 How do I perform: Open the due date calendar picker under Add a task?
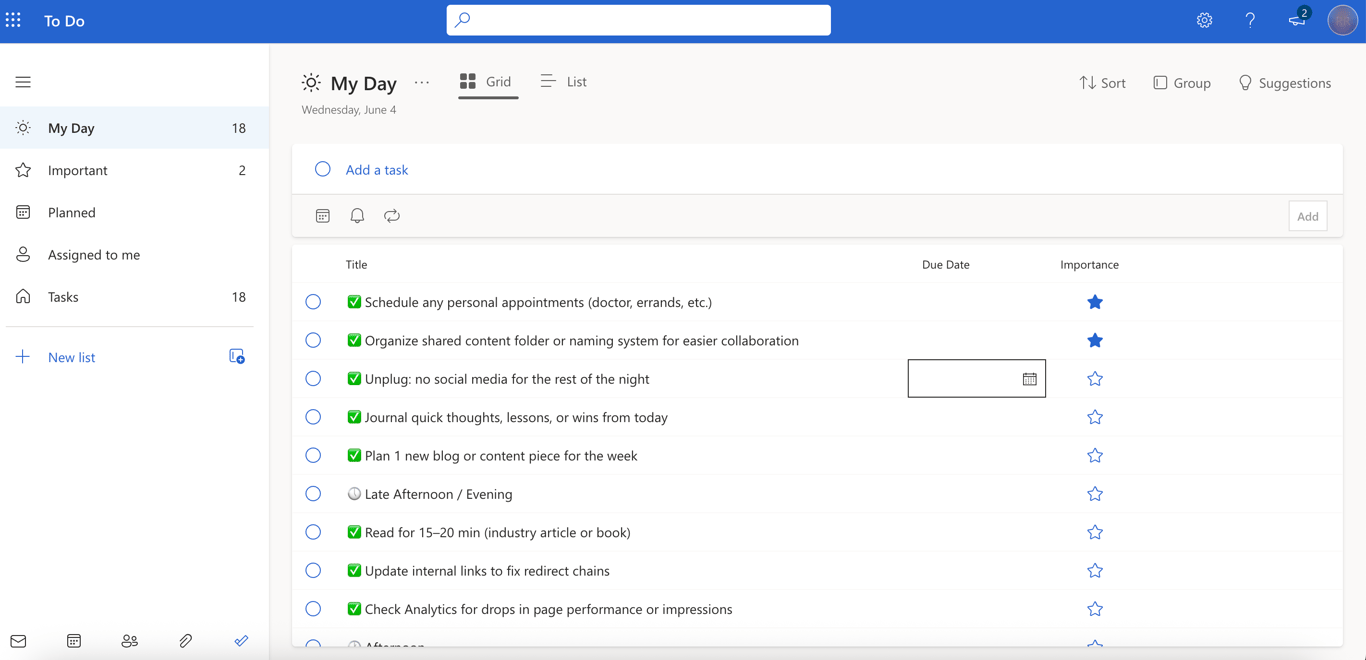tap(322, 215)
